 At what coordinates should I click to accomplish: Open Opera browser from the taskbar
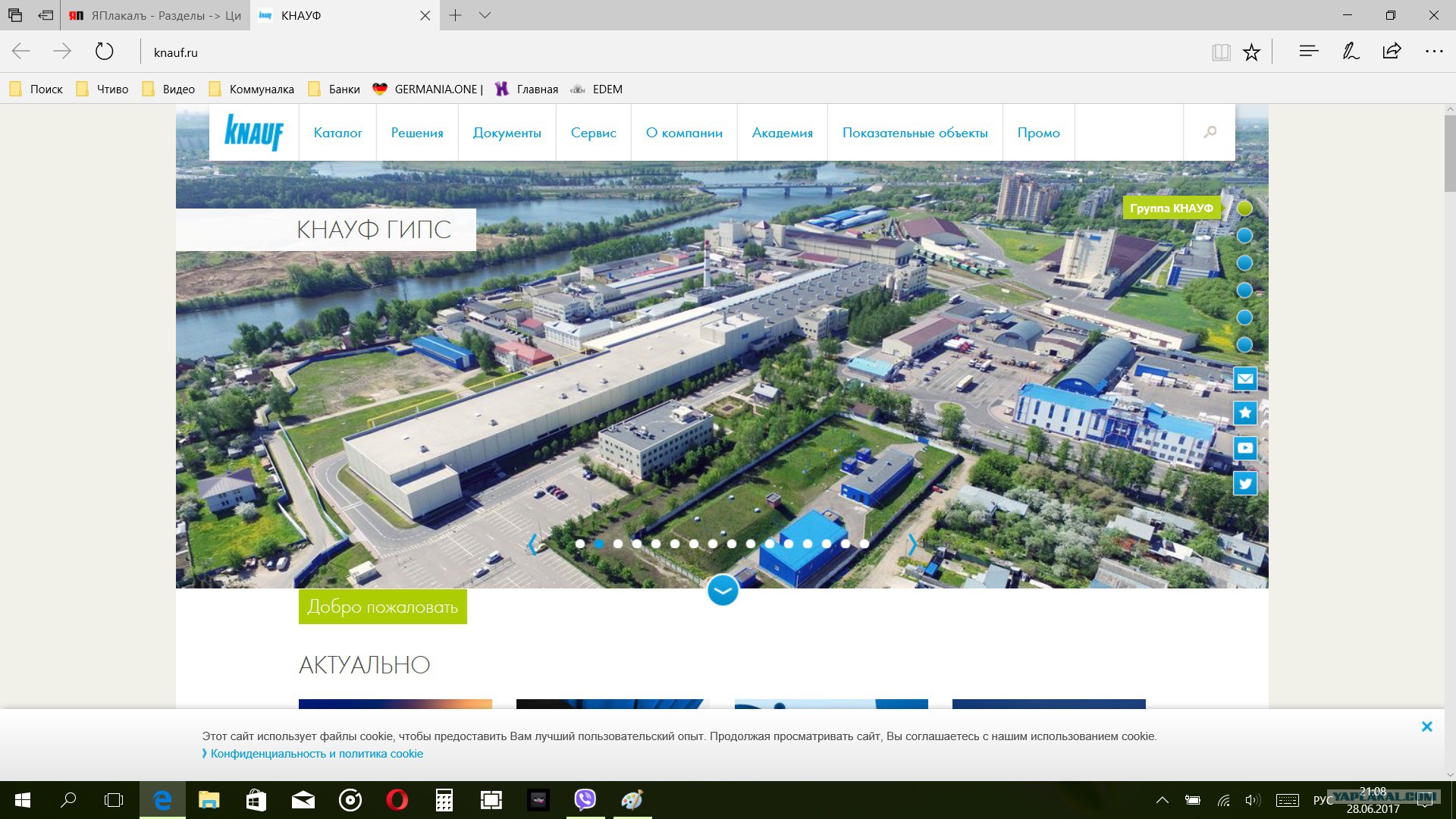tap(397, 800)
